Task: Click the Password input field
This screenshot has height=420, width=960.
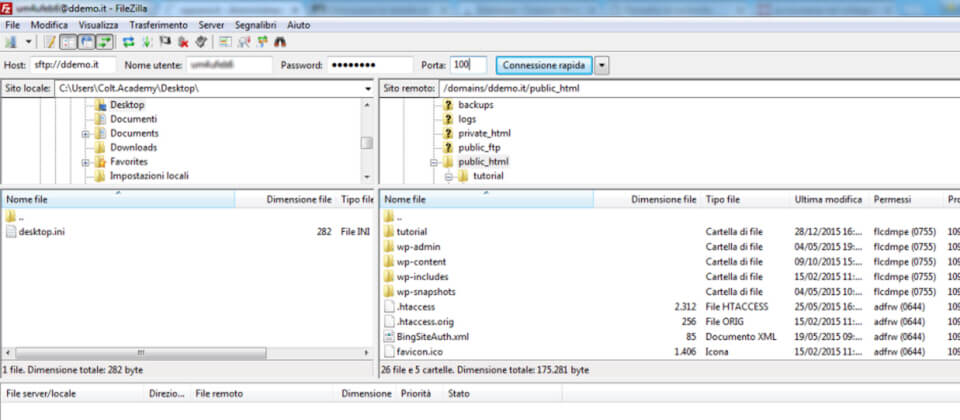Action: tap(370, 65)
